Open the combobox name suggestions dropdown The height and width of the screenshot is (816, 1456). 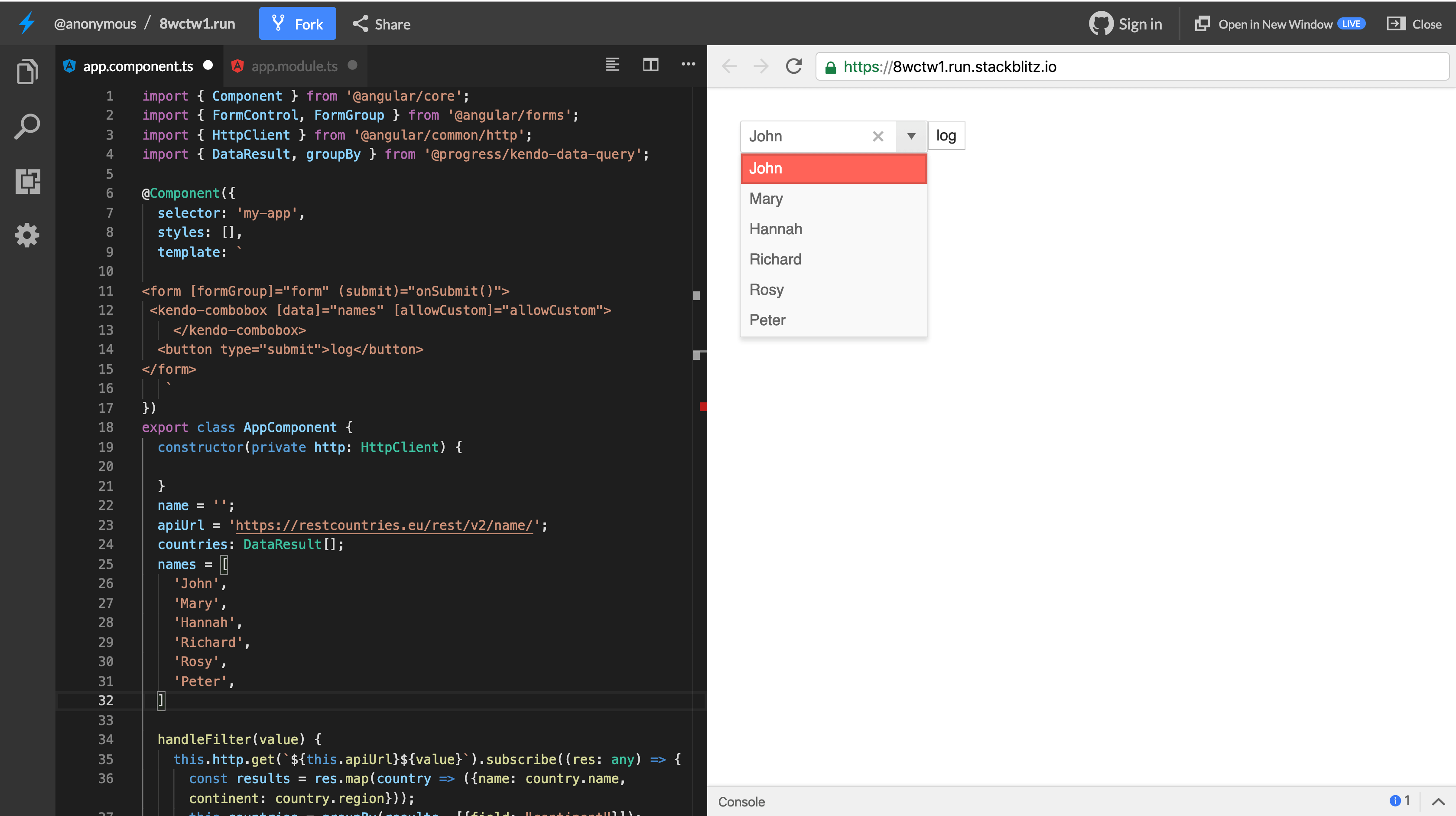click(910, 136)
